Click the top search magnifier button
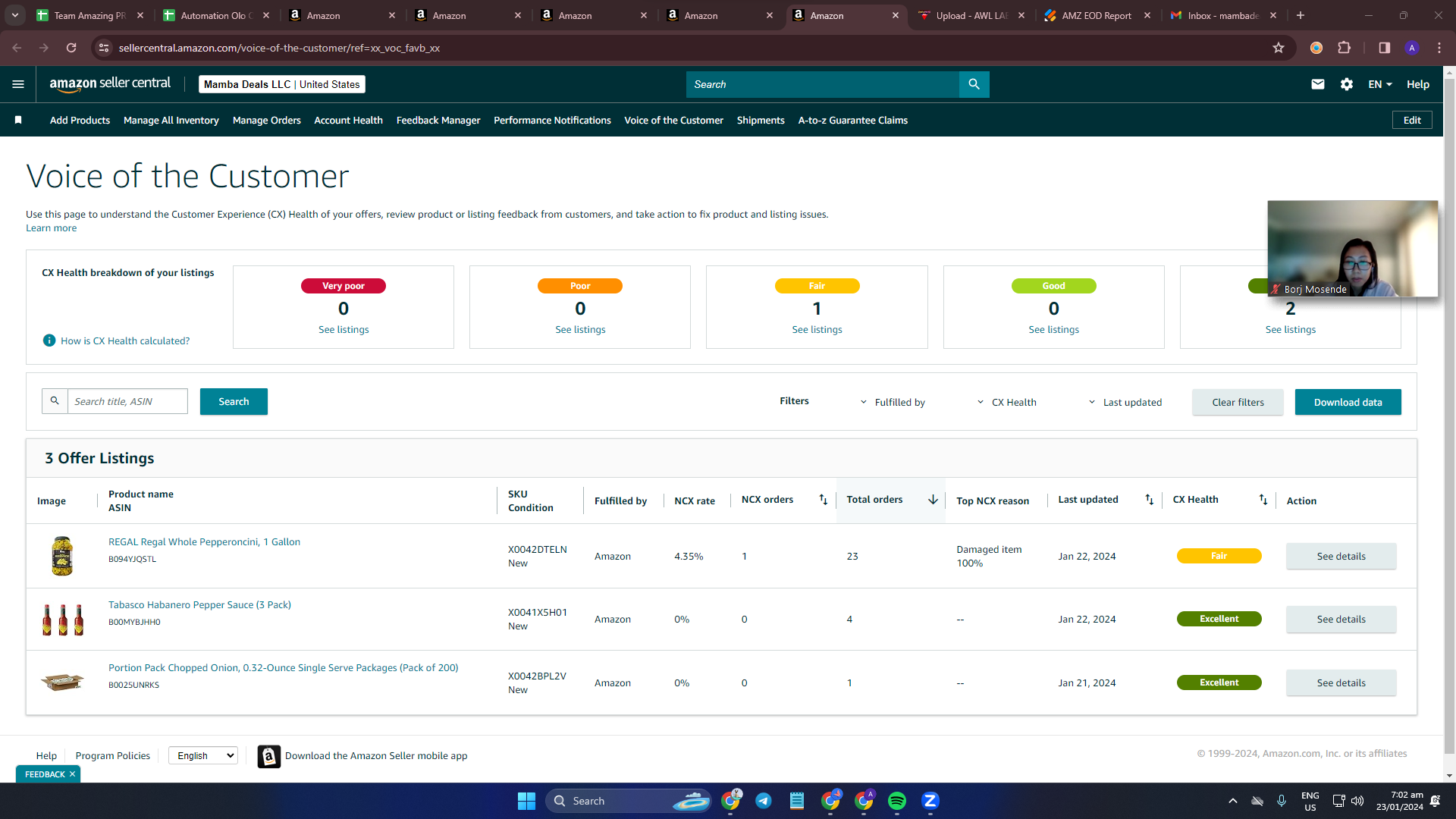This screenshot has height=819, width=1456. (974, 84)
